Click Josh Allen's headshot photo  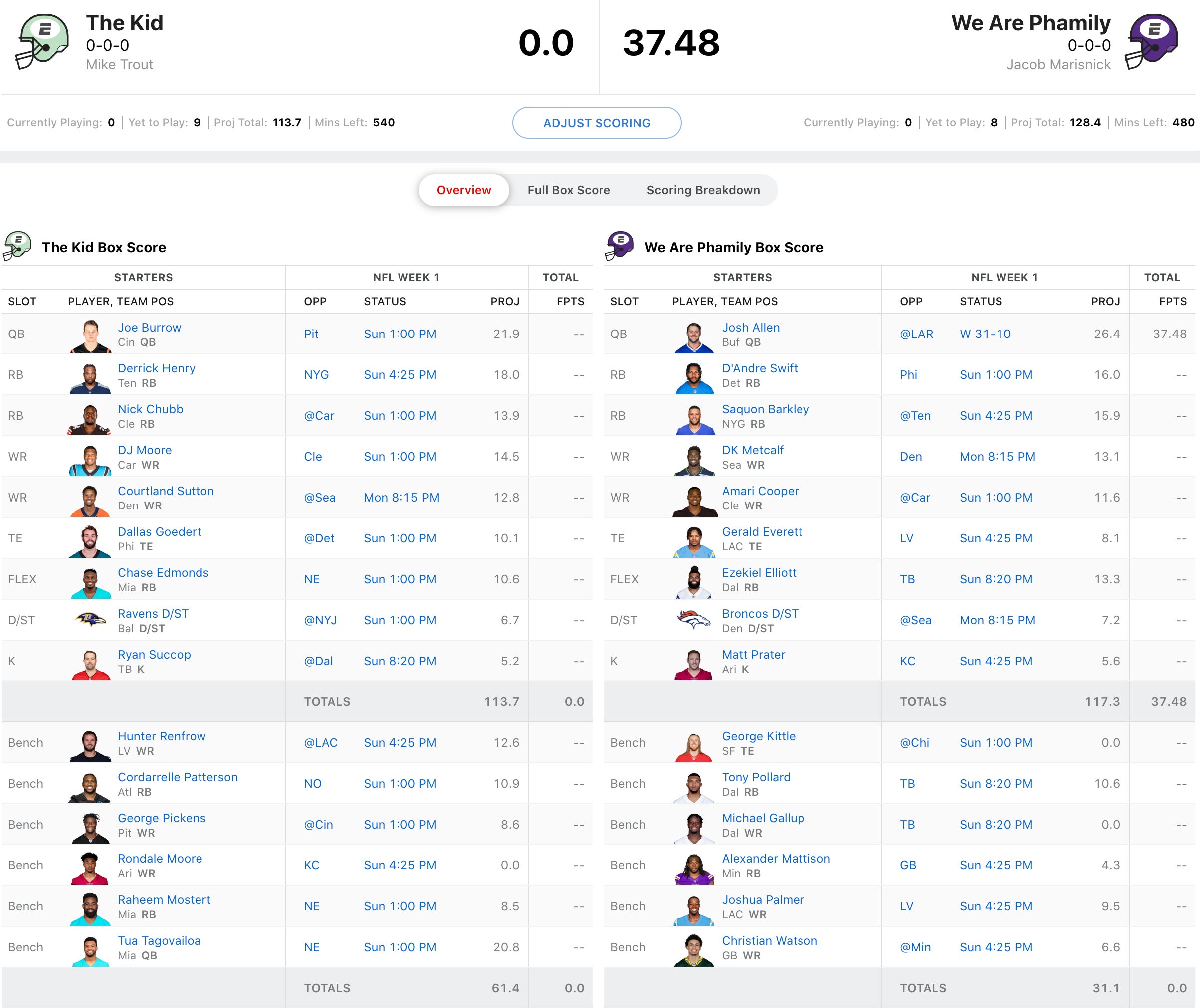coord(693,336)
